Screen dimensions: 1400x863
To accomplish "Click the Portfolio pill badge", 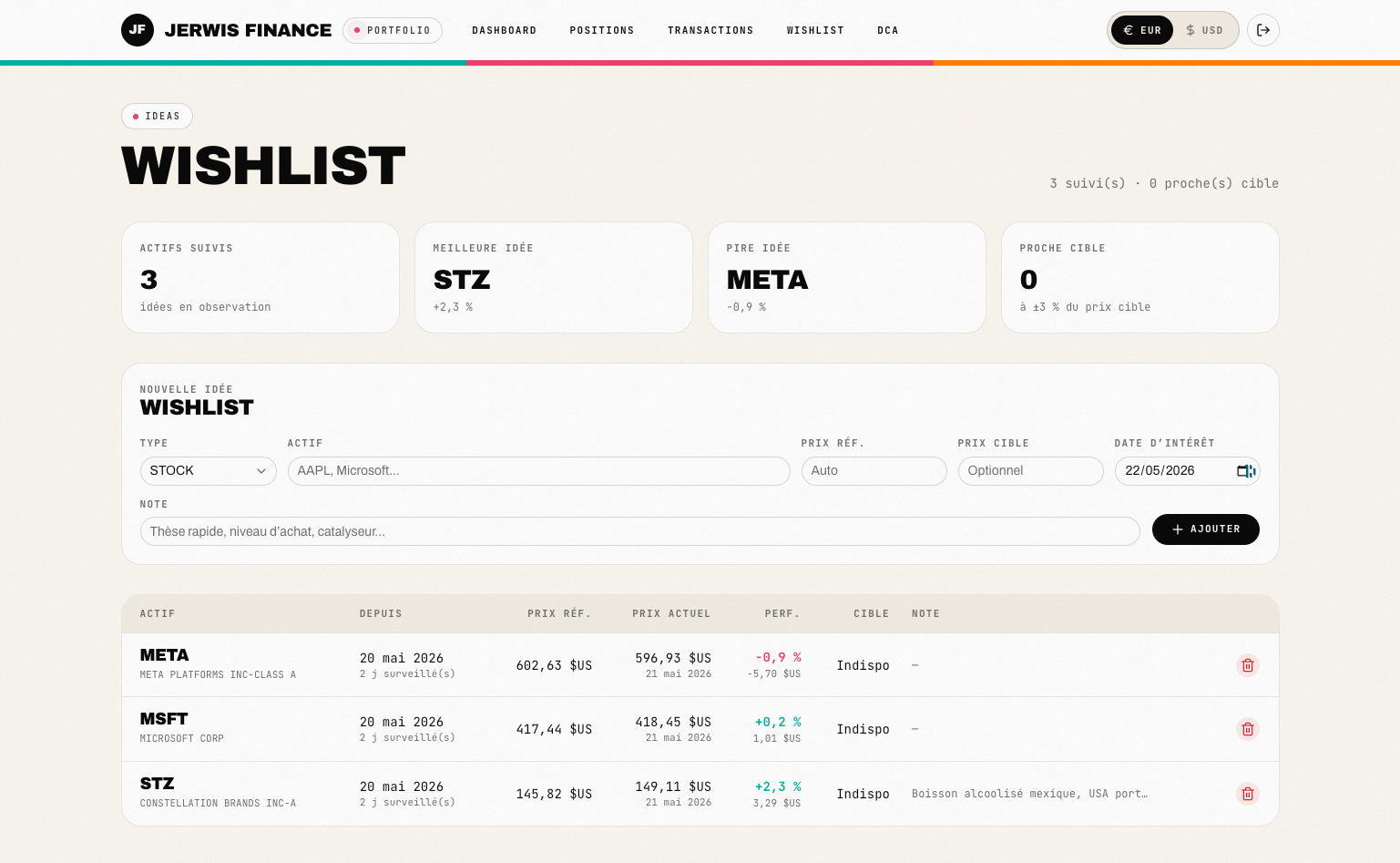I will (x=393, y=30).
